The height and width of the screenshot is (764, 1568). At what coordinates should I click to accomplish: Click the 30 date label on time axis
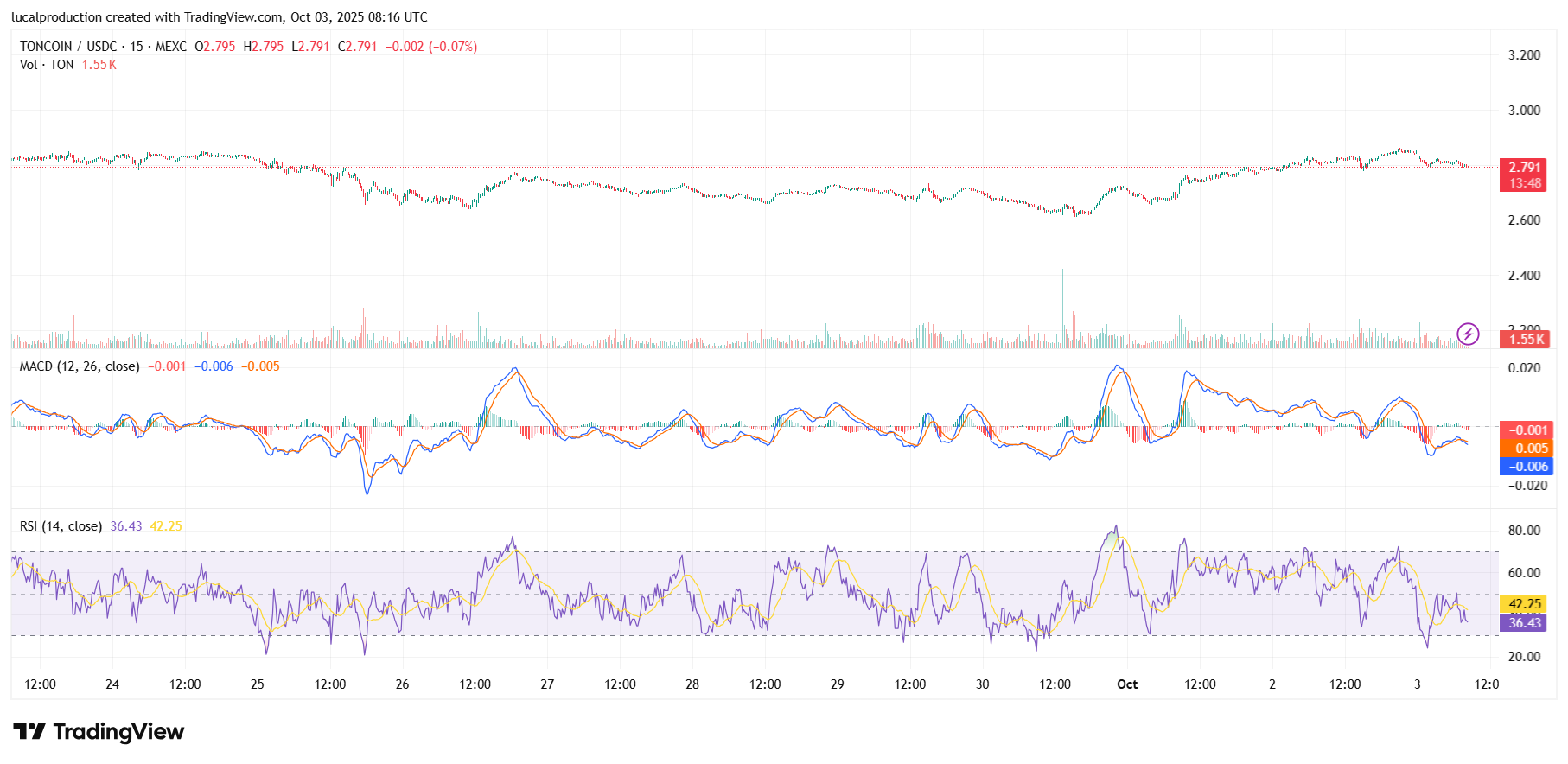[x=982, y=684]
